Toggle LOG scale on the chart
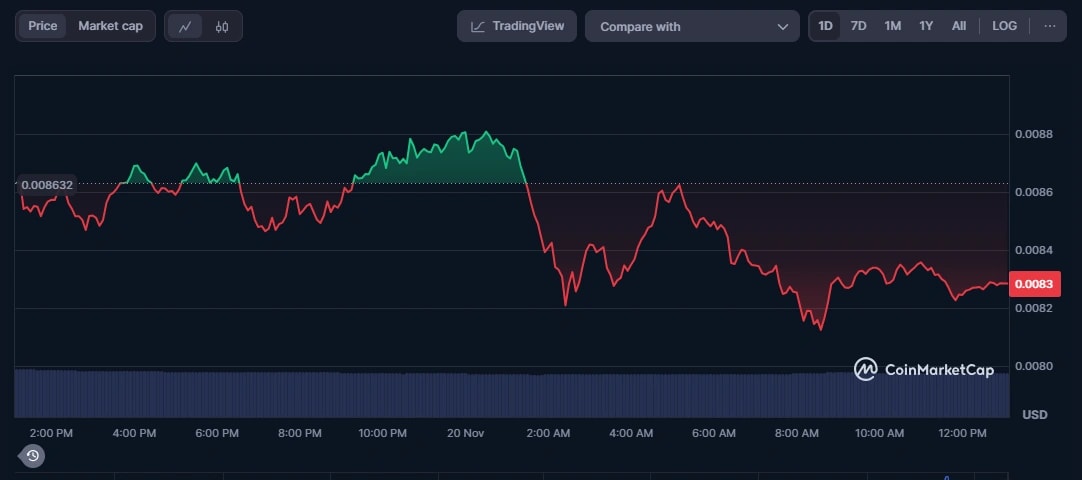Image resolution: width=1082 pixels, height=480 pixels. pos(1004,26)
